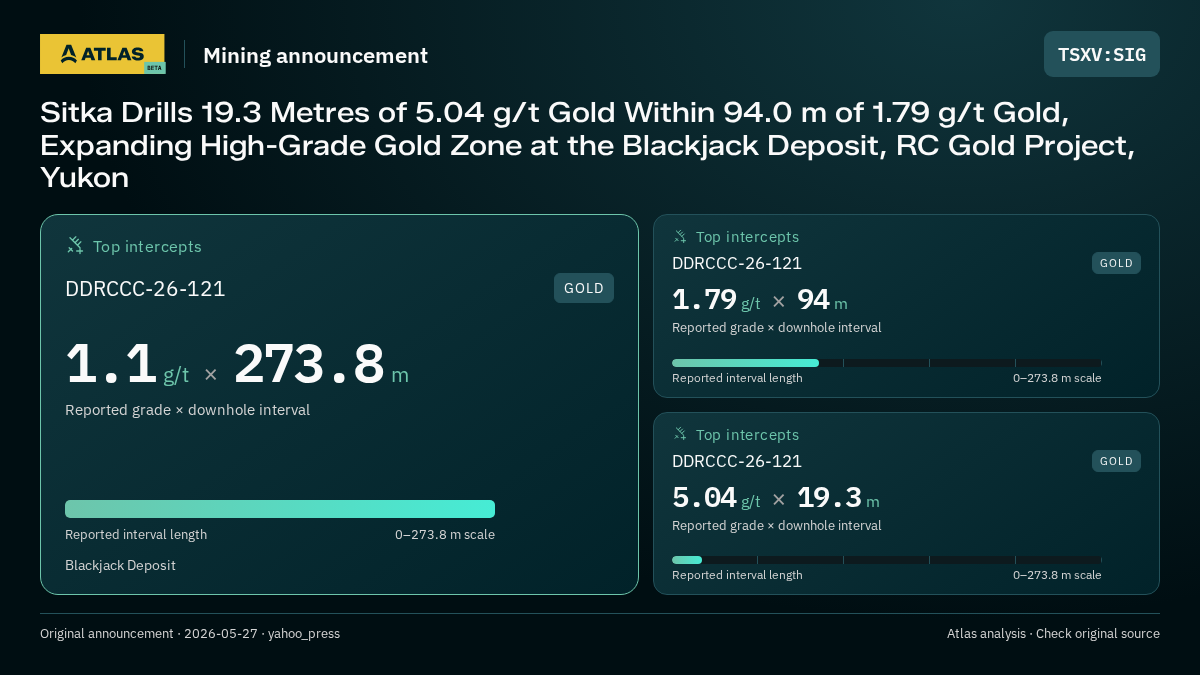Click the grade × interval caption in the 1.79 g/t card
The image size is (1200, 675).
click(776, 328)
